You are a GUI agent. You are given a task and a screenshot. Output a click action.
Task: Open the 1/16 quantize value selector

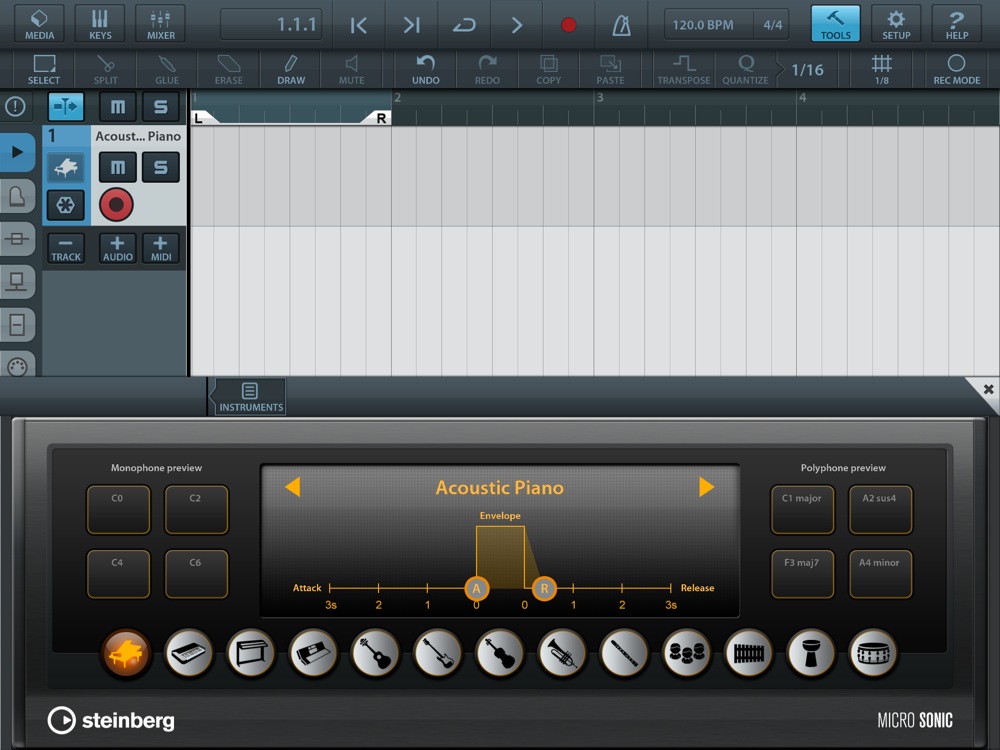(807, 70)
